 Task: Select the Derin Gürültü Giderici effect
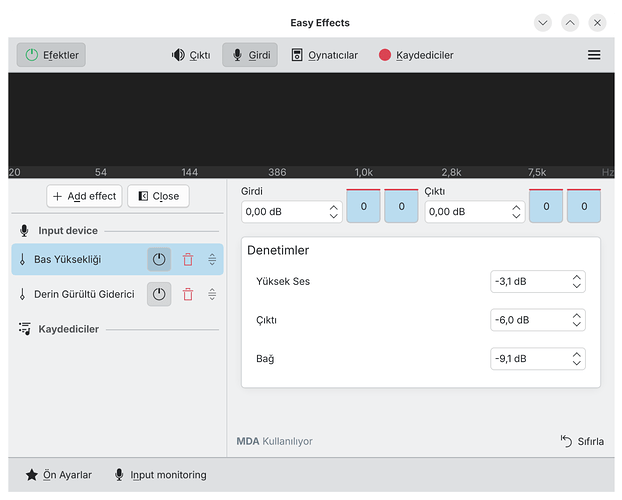click(117, 294)
